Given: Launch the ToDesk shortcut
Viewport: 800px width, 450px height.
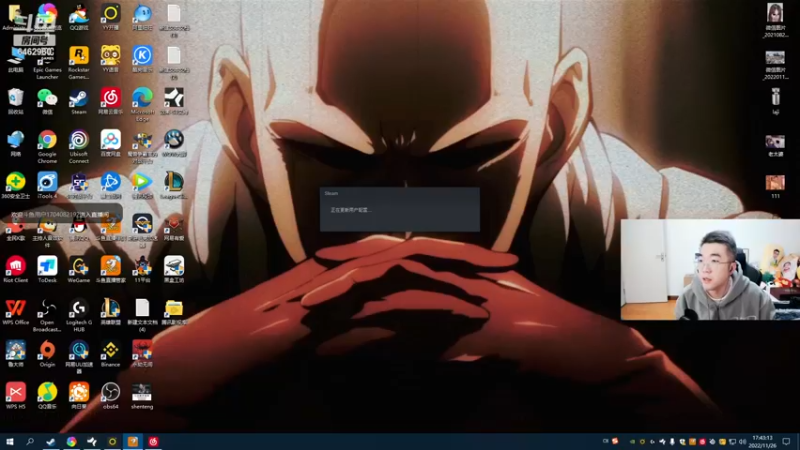Looking at the screenshot, I should point(47,269).
